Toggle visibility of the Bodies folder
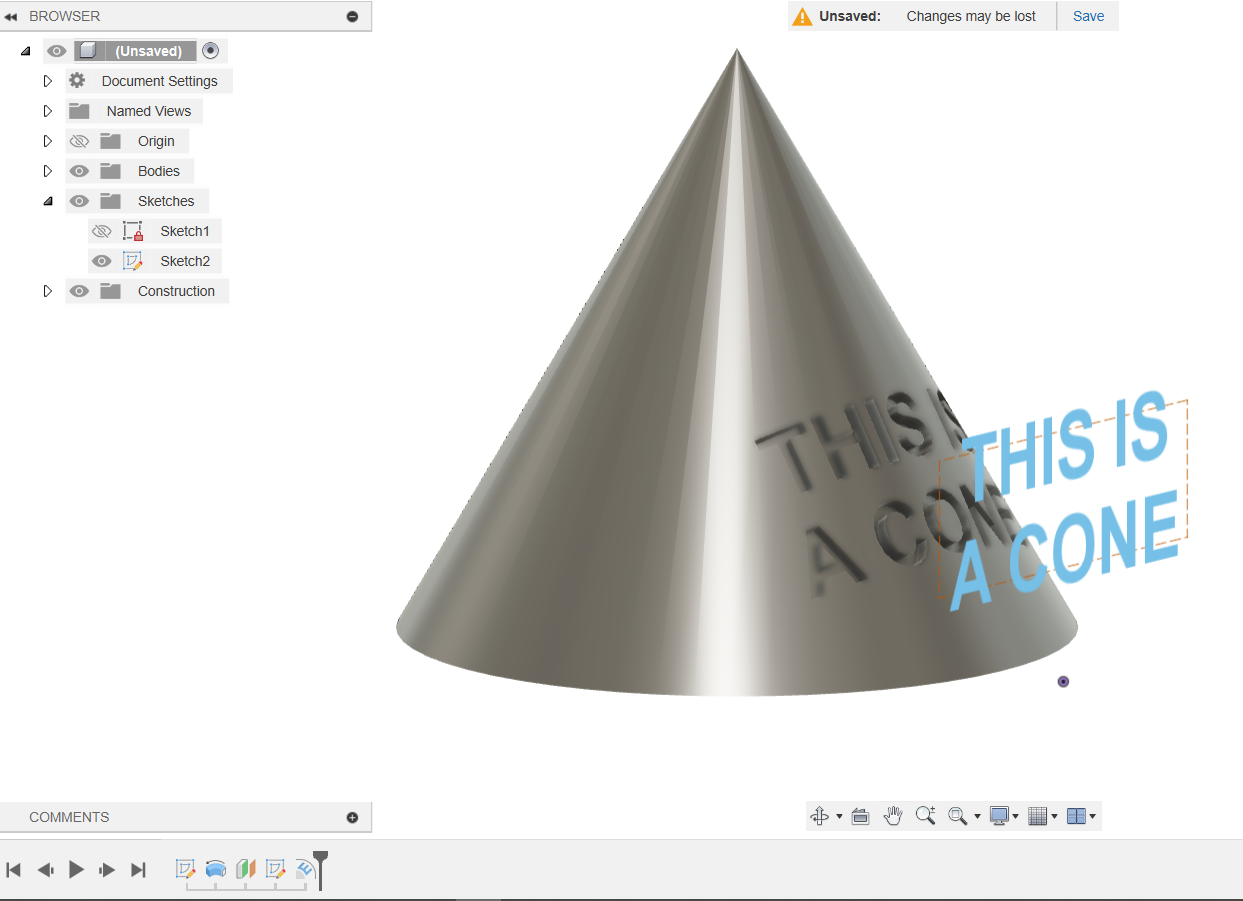The height and width of the screenshot is (901, 1243). (x=79, y=171)
